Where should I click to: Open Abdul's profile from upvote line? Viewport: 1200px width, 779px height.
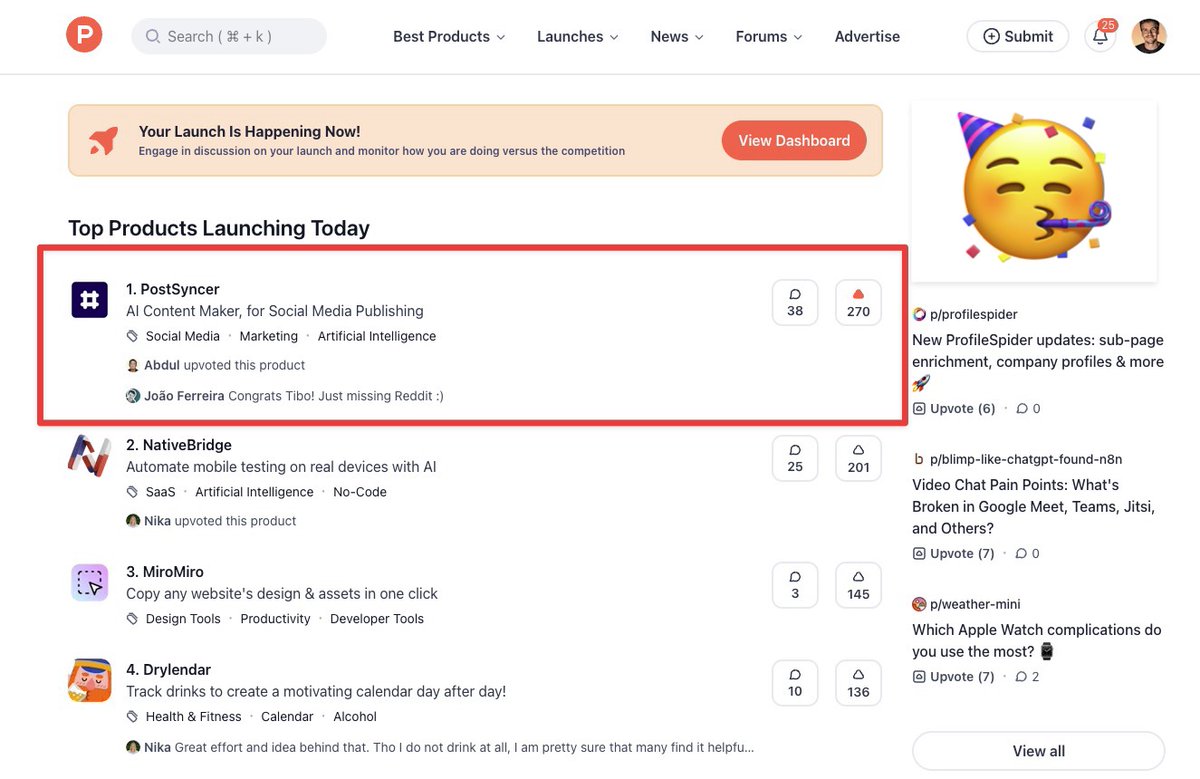(x=162, y=365)
